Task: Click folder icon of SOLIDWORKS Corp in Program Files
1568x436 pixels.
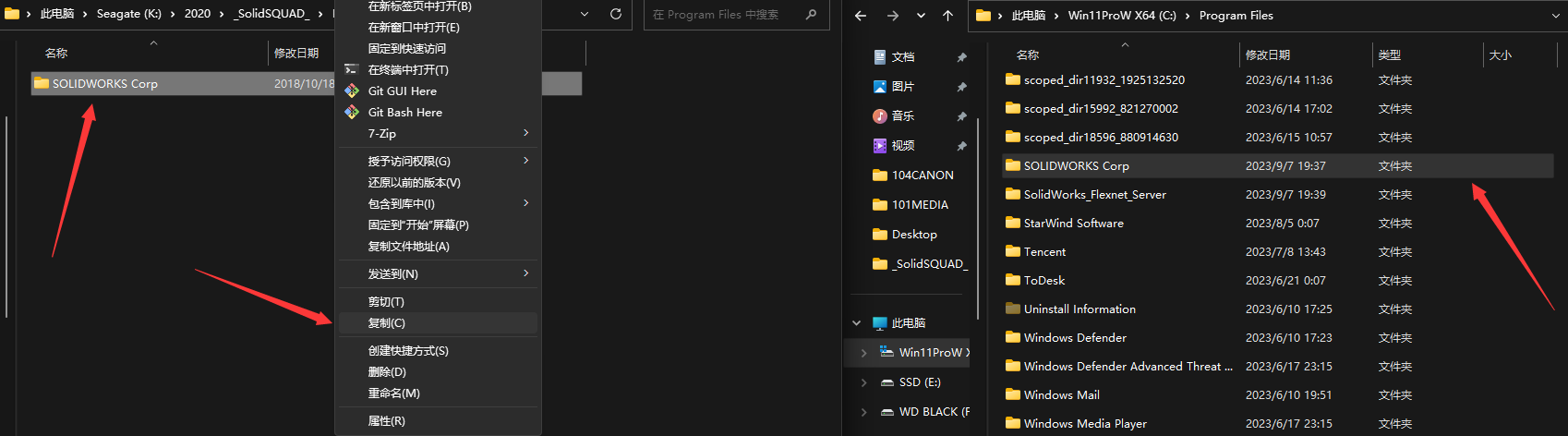Action: (1013, 165)
